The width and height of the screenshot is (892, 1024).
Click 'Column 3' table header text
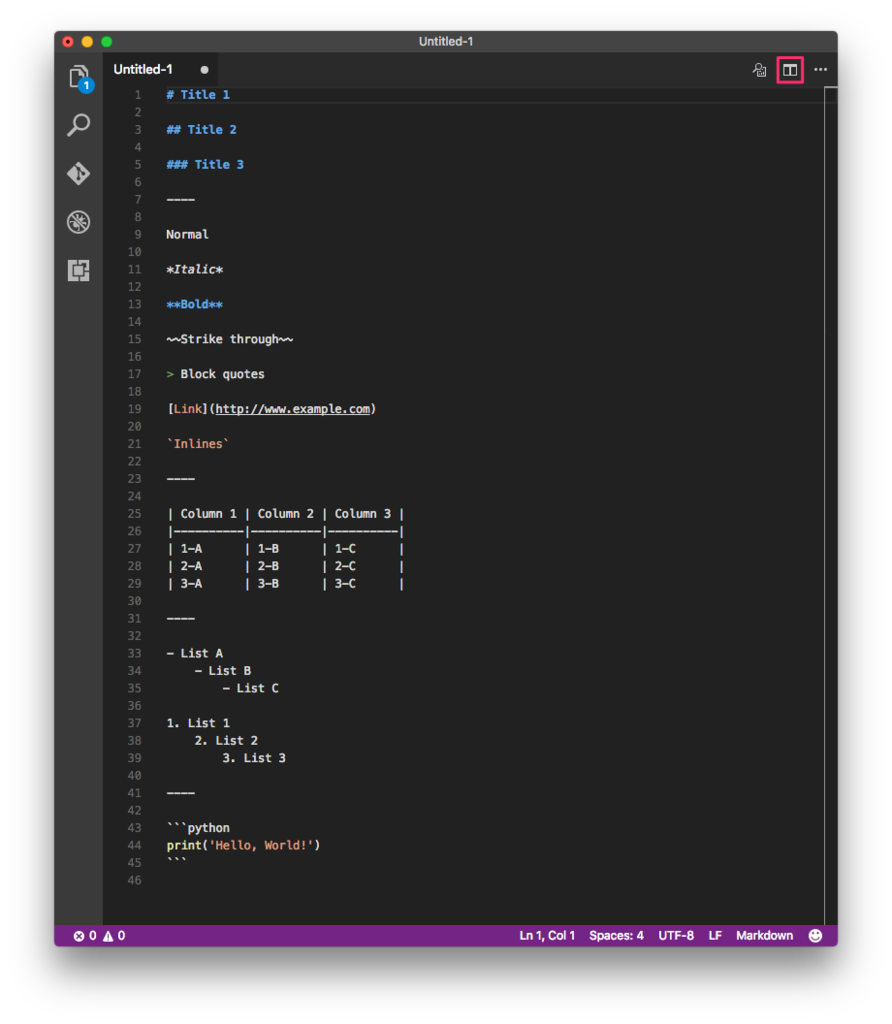tap(362, 514)
